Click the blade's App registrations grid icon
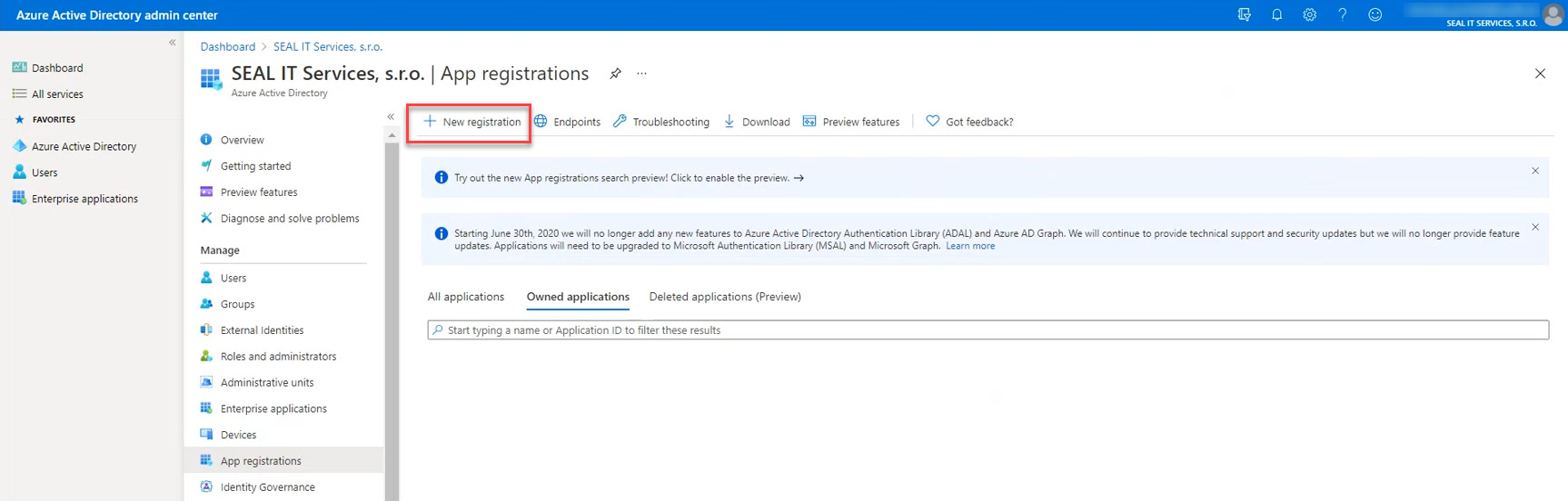 coord(211,79)
